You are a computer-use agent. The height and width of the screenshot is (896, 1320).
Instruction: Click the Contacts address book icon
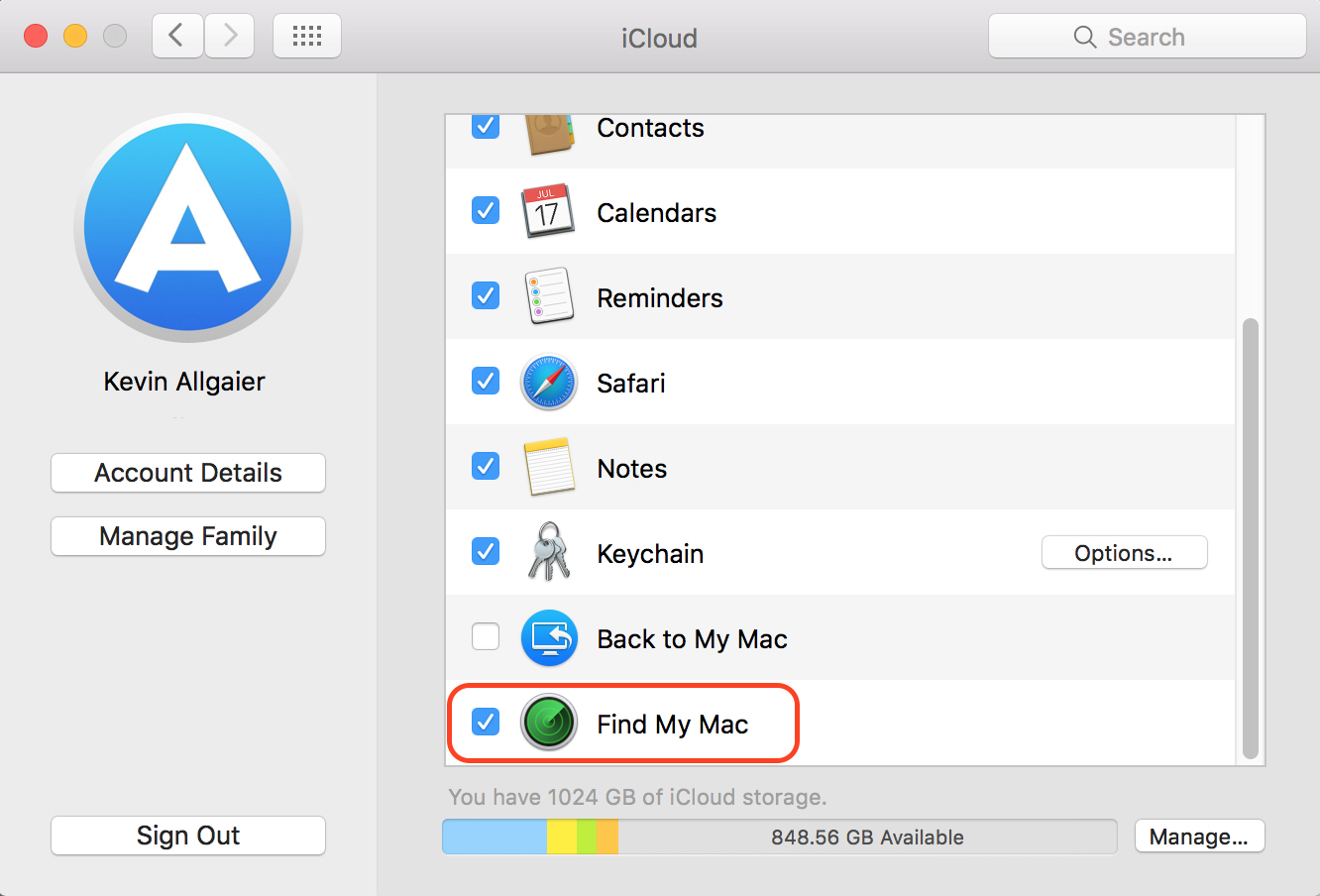tap(549, 135)
